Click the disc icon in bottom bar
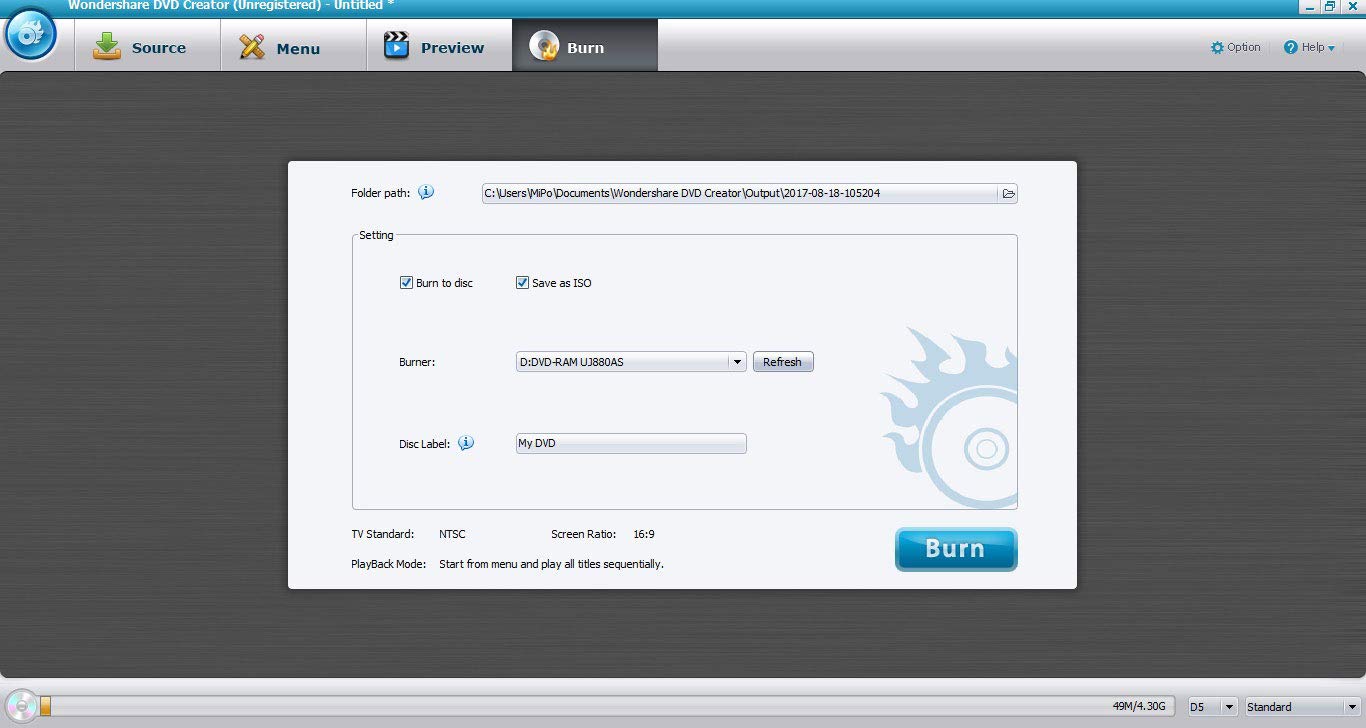 tap(20, 706)
